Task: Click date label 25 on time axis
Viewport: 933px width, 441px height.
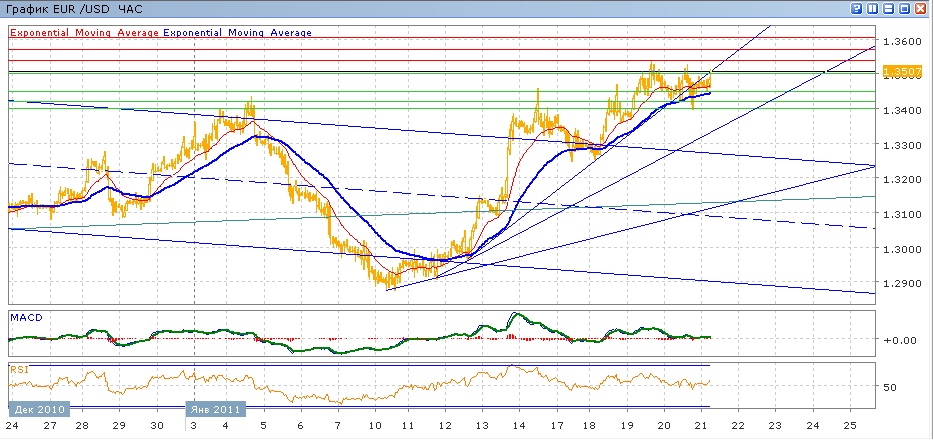Action: (850, 427)
